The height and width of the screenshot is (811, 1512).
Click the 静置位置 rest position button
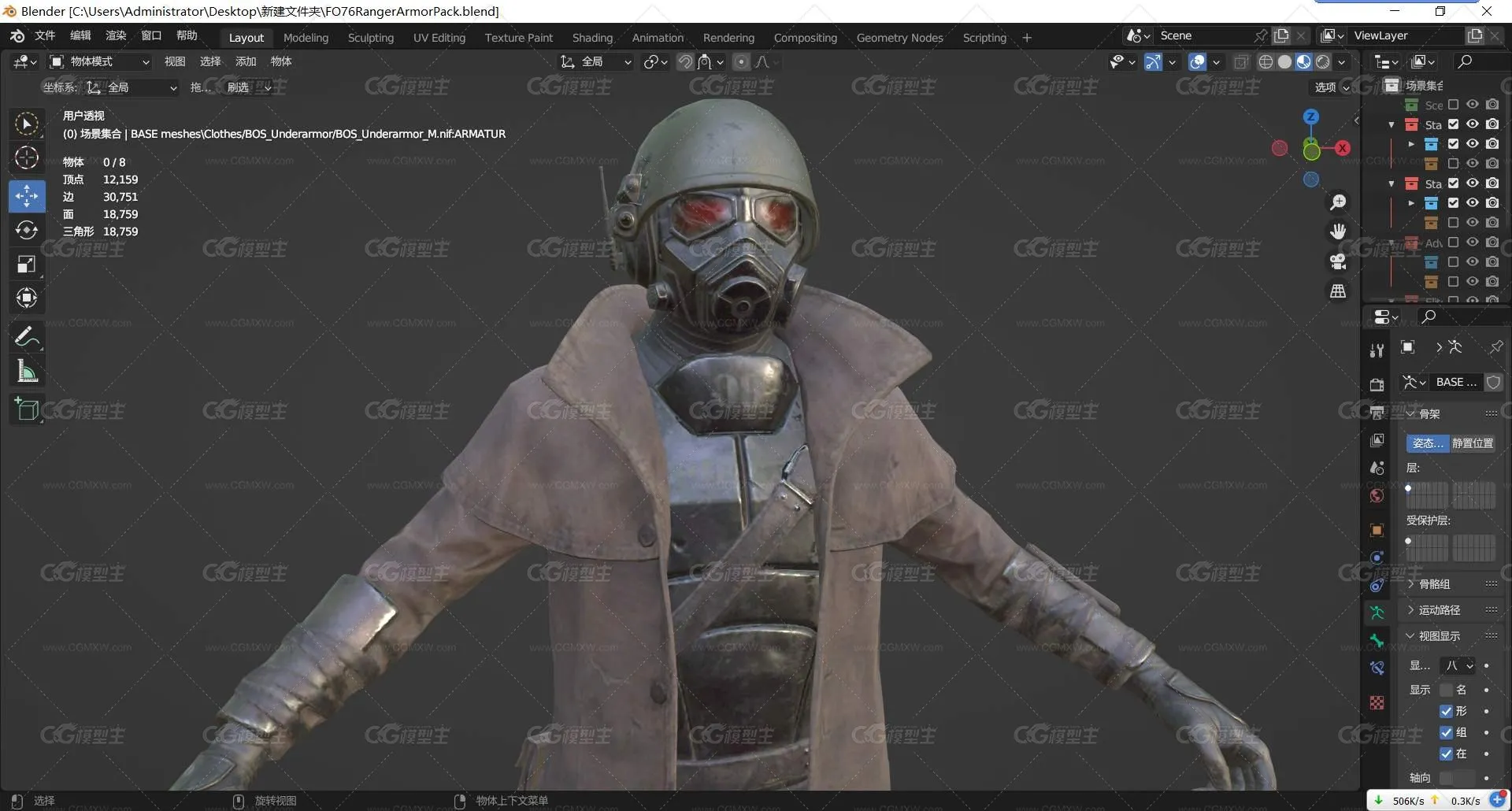1473,443
